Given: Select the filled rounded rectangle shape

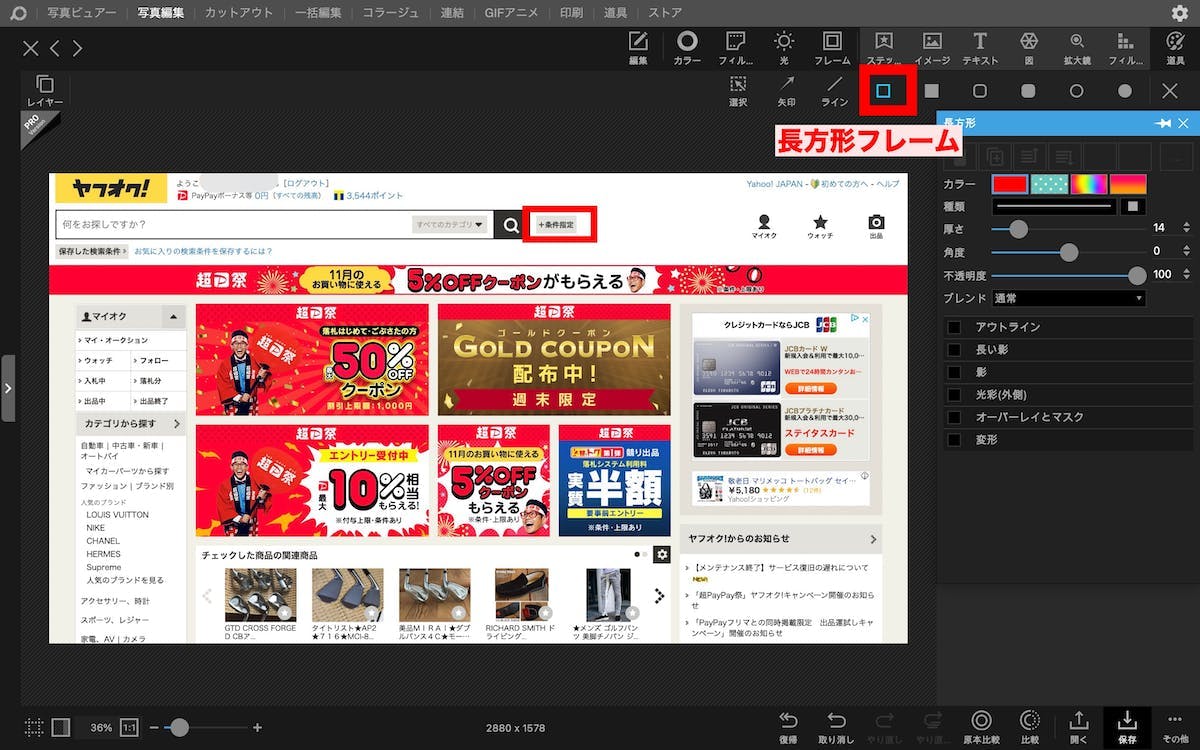Looking at the screenshot, I should (1028, 91).
